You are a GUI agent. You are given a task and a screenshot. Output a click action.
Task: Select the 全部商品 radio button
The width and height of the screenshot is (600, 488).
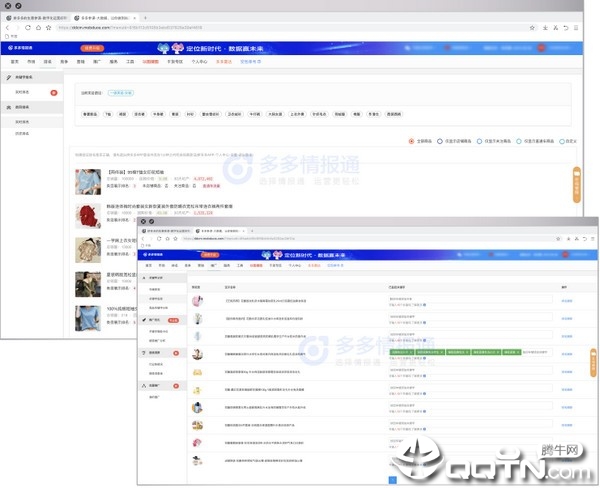tap(411, 141)
